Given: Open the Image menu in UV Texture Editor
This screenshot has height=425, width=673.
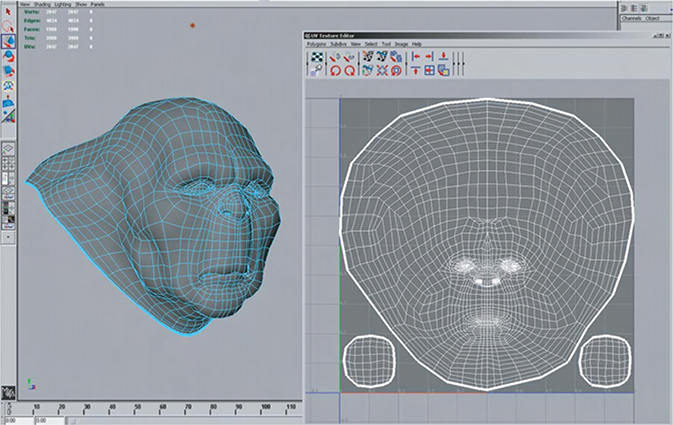Looking at the screenshot, I should click(402, 44).
